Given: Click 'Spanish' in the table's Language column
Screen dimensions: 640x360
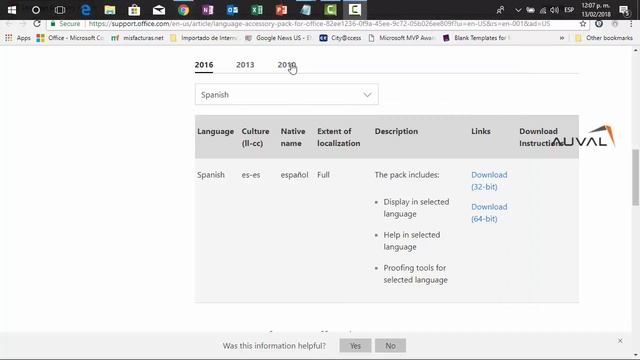Looking at the screenshot, I should click(211, 175).
